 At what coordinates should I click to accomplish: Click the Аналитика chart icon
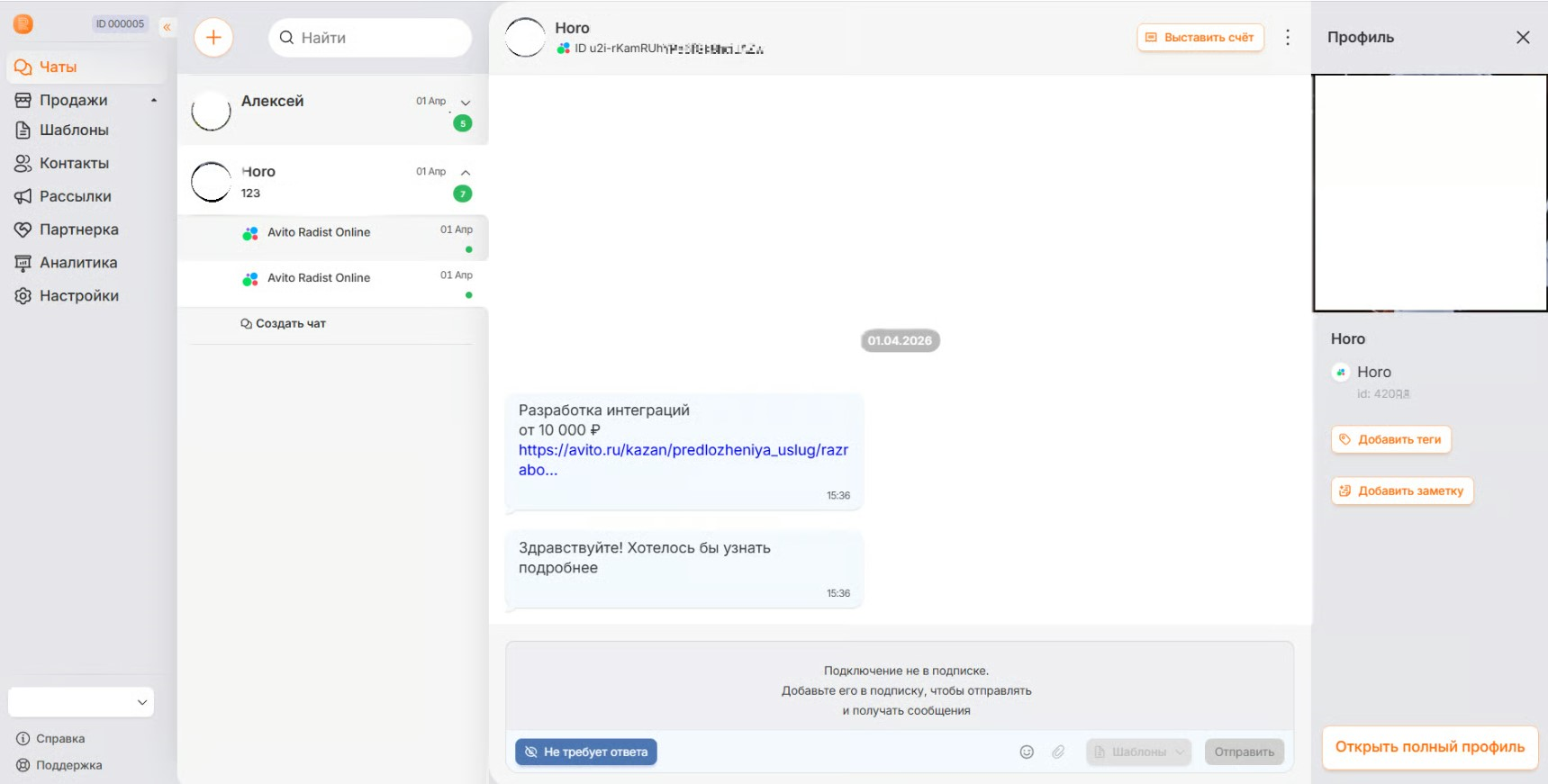[23, 263]
